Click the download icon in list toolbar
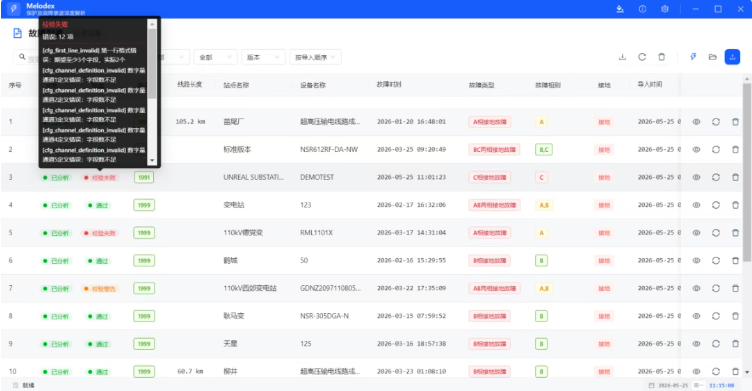752x391 pixels. (622, 57)
